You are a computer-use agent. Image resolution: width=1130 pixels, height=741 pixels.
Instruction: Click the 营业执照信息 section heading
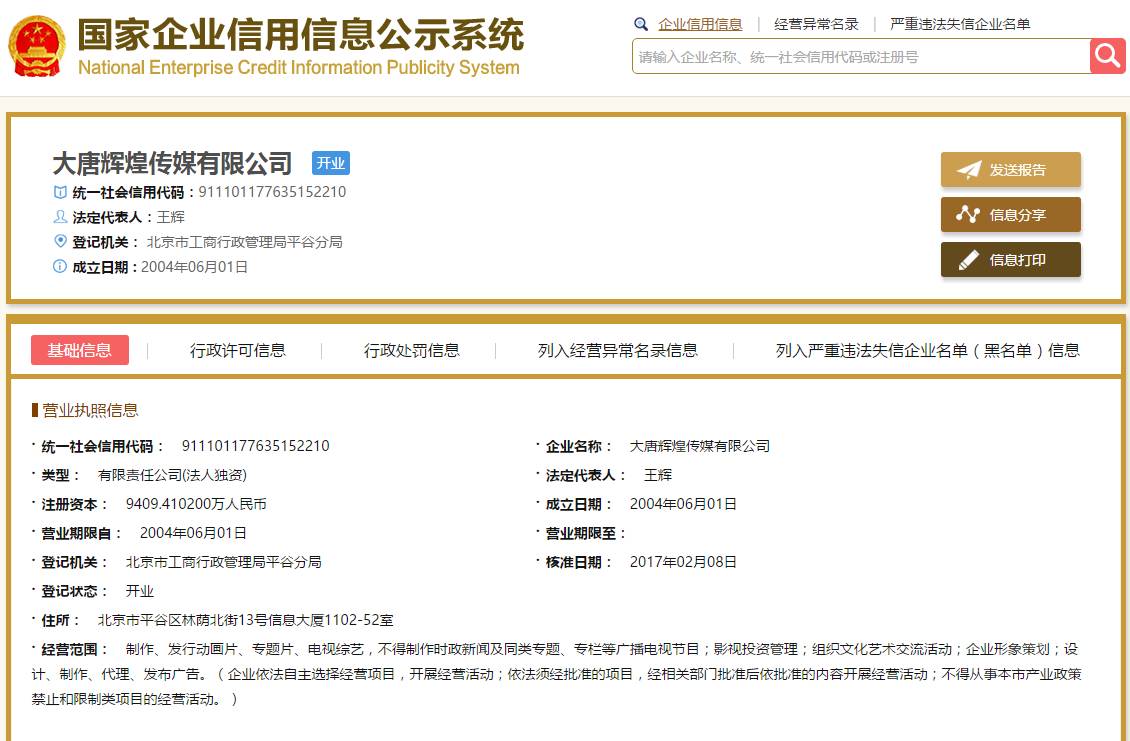click(x=90, y=411)
